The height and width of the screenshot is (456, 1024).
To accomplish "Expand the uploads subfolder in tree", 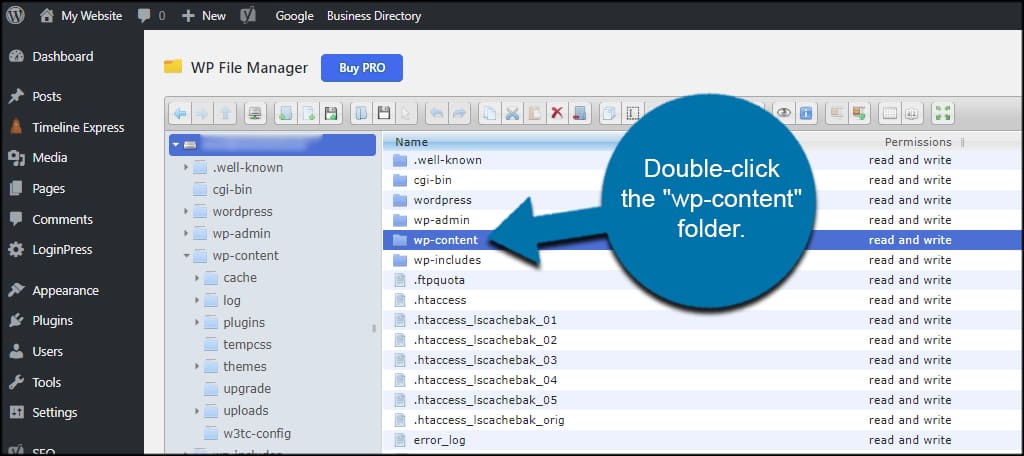I will pos(197,411).
